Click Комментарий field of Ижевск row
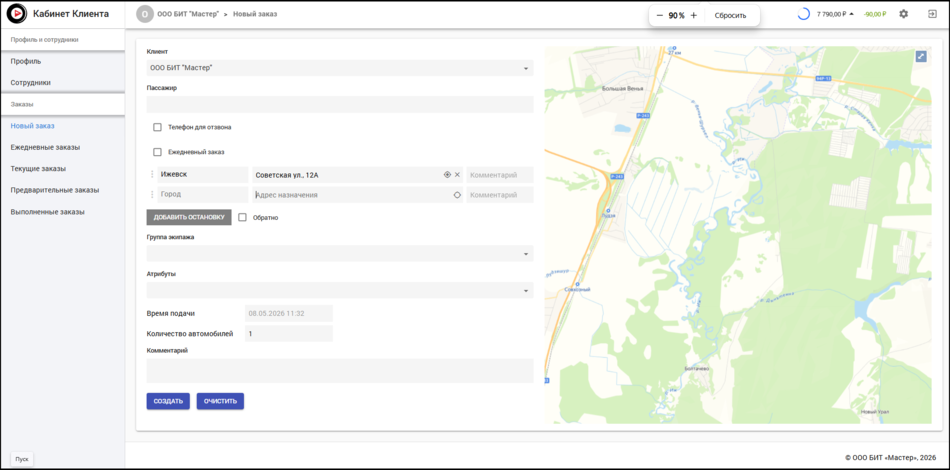The width and height of the screenshot is (950, 470). coord(500,175)
